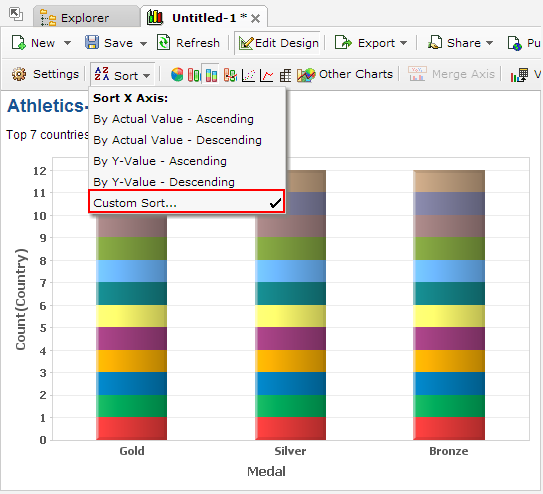
Task: Select the table view icon
Action: [285, 75]
